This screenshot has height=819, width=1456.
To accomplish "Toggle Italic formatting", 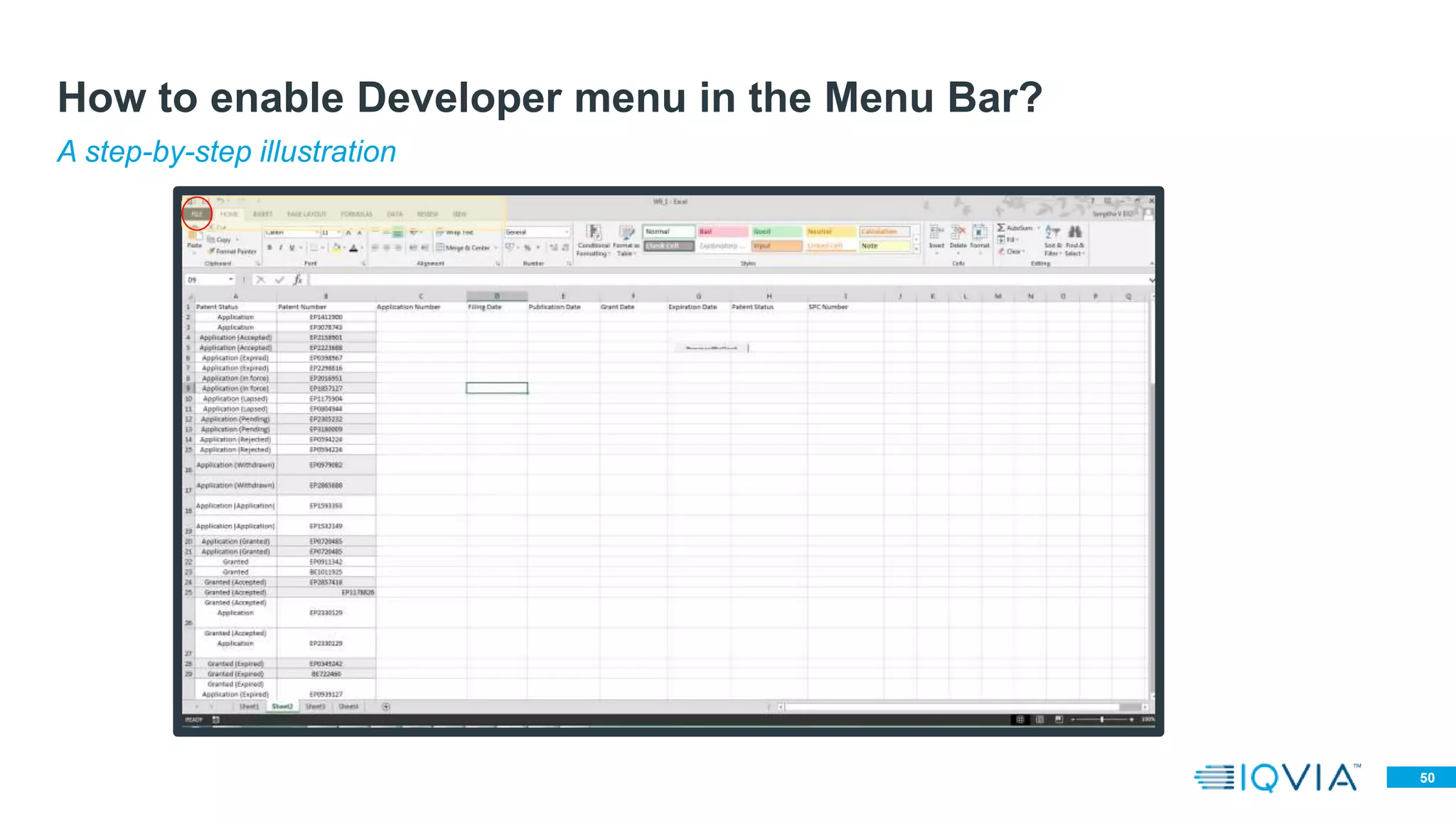I will (x=281, y=248).
